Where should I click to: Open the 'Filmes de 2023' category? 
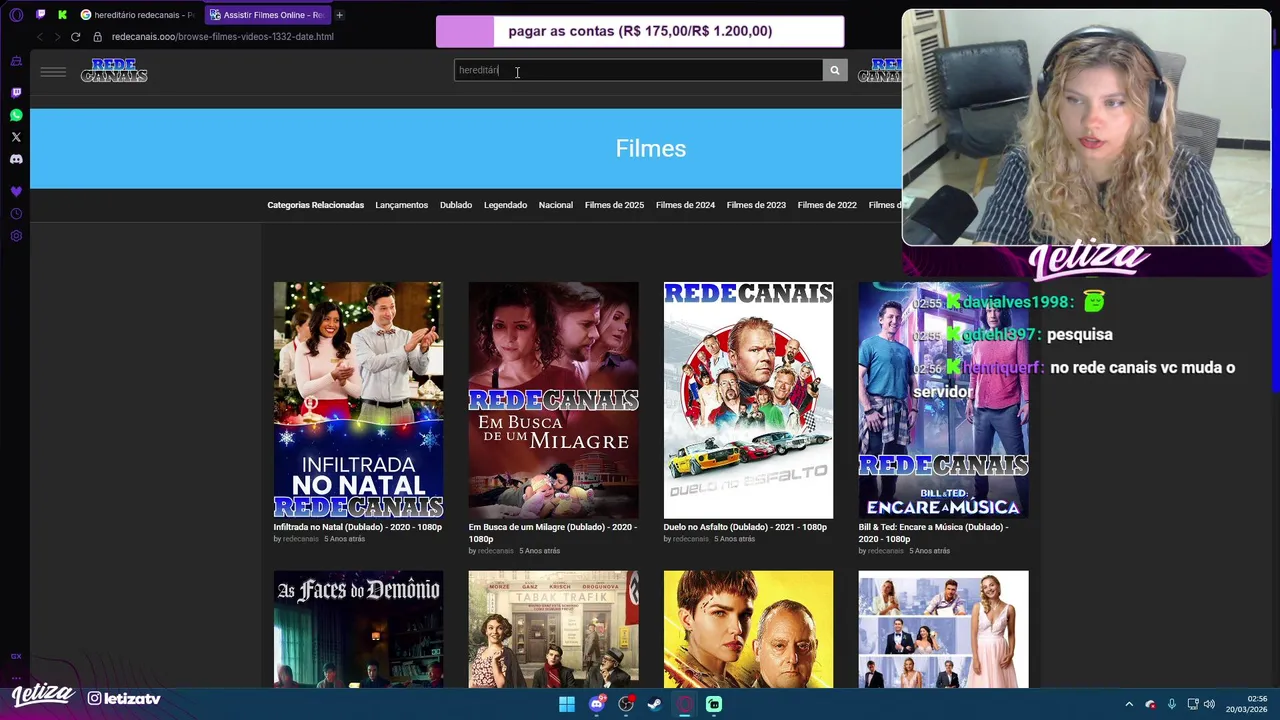click(756, 205)
